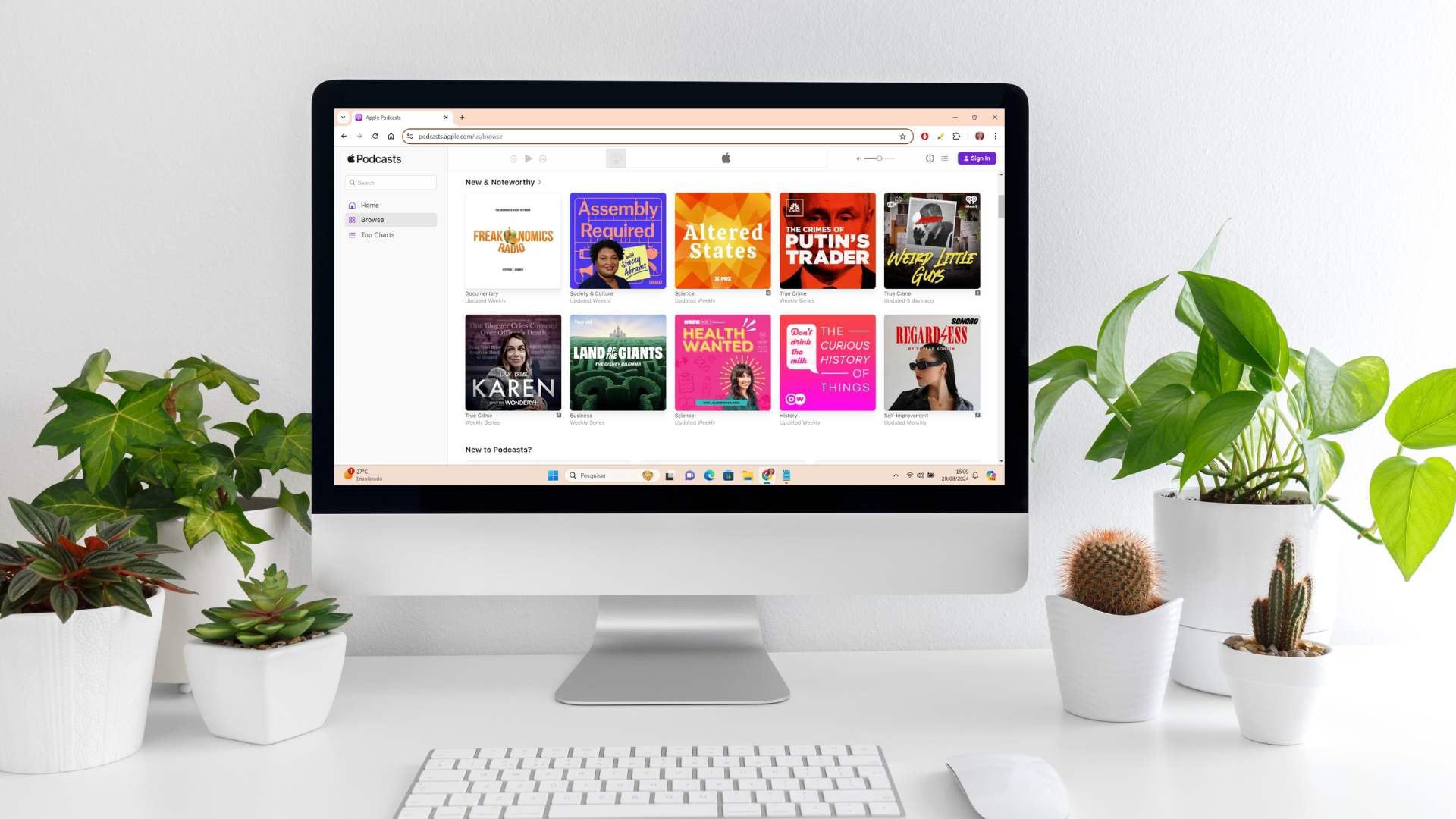Click the New to Podcasts section link
The height and width of the screenshot is (819, 1456).
click(498, 449)
